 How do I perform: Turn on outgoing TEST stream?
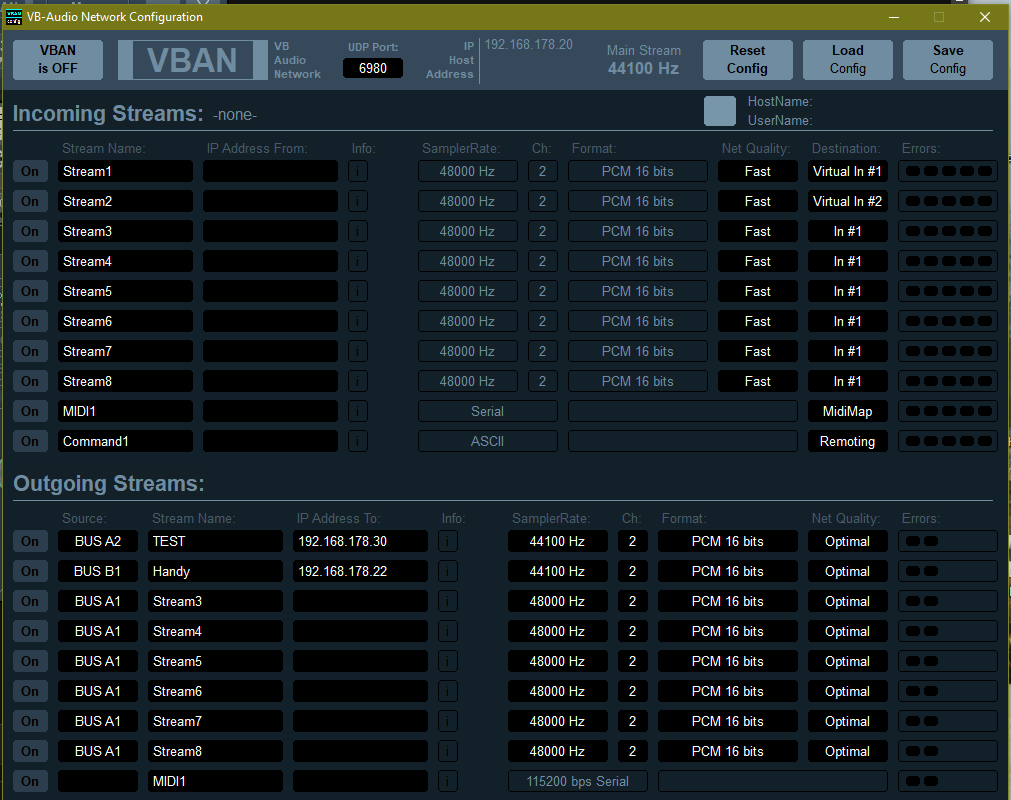(x=30, y=541)
